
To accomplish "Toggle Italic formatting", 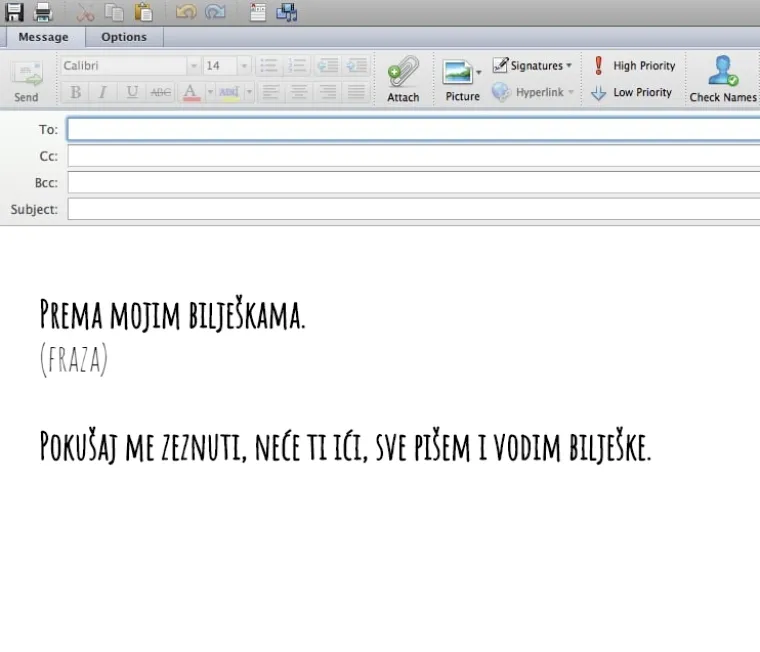I will 102,92.
